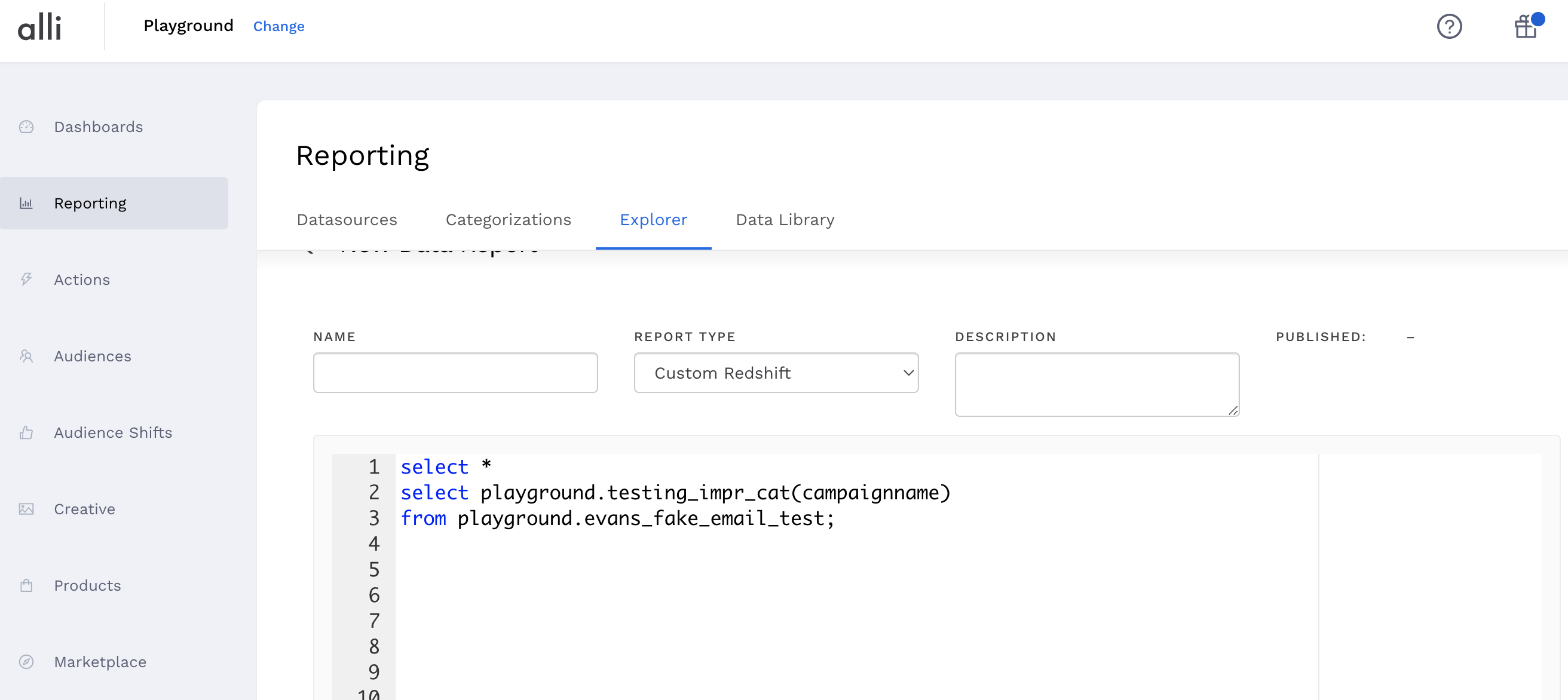Click the Audience Shifts thumbs-up icon
Image resolution: width=1568 pixels, height=700 pixels.
(26, 432)
